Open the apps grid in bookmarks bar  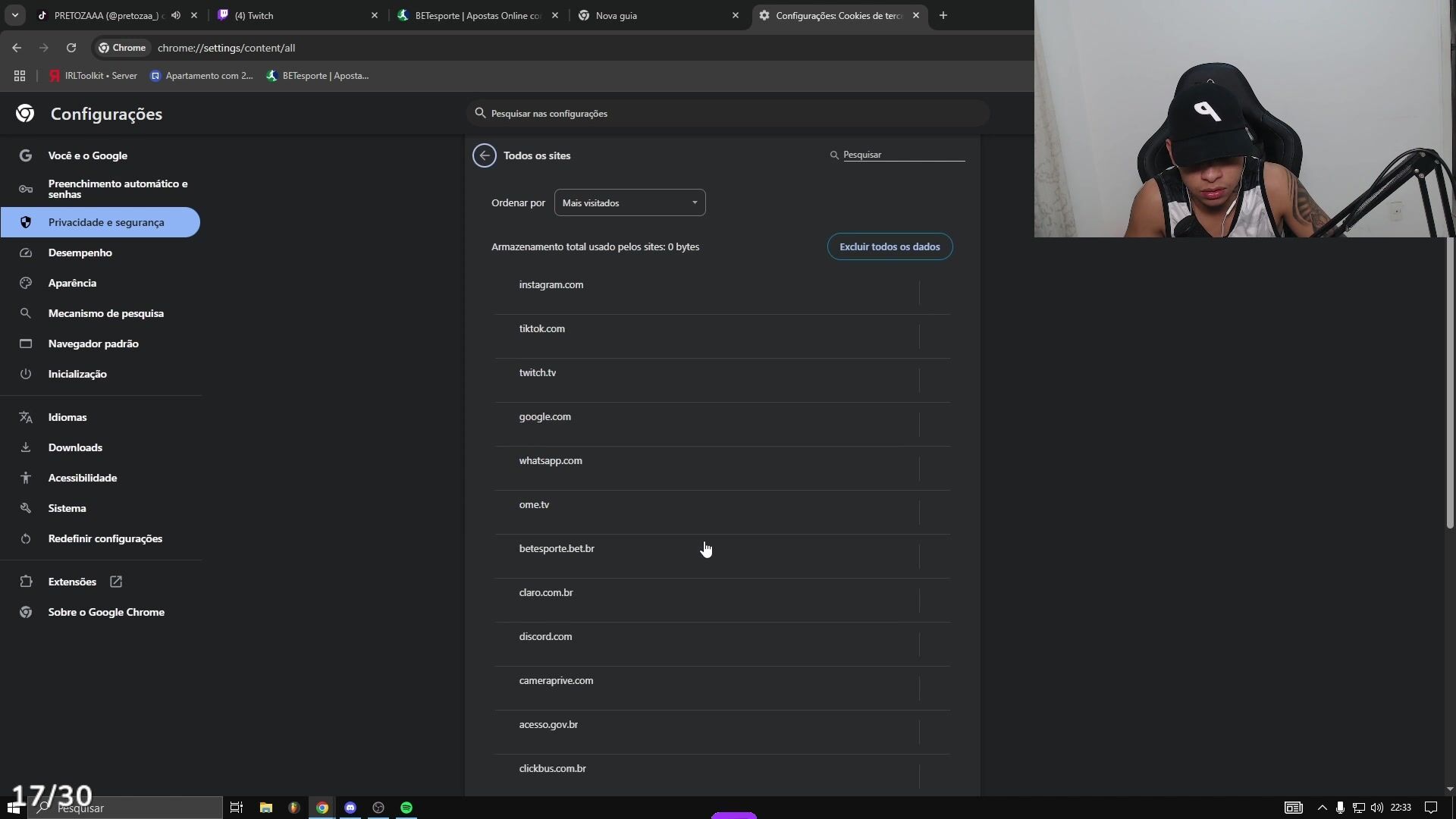20,76
